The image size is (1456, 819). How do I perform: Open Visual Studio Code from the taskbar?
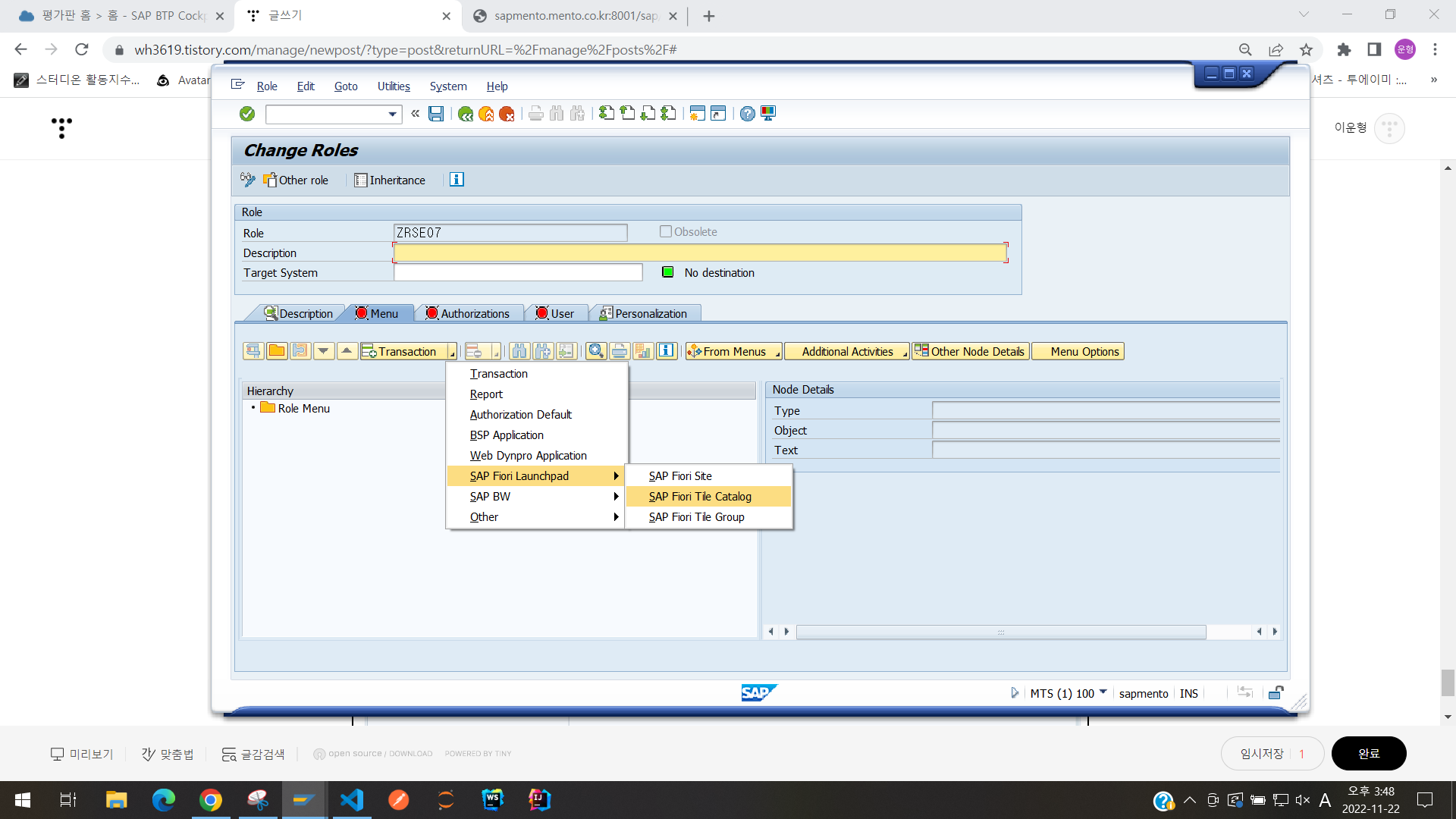tap(352, 800)
